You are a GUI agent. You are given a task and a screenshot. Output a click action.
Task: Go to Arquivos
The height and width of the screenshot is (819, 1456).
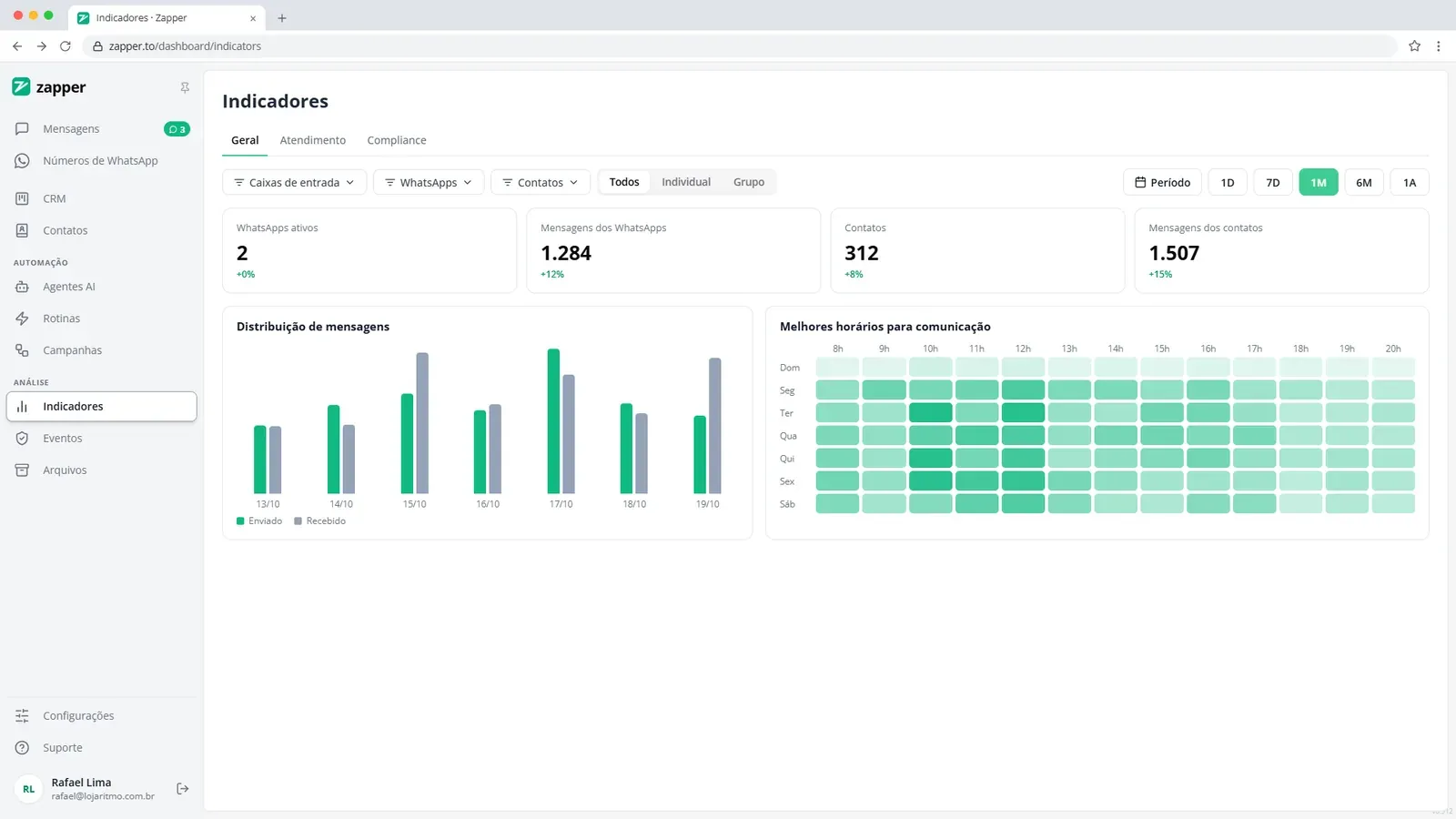[x=101, y=470]
